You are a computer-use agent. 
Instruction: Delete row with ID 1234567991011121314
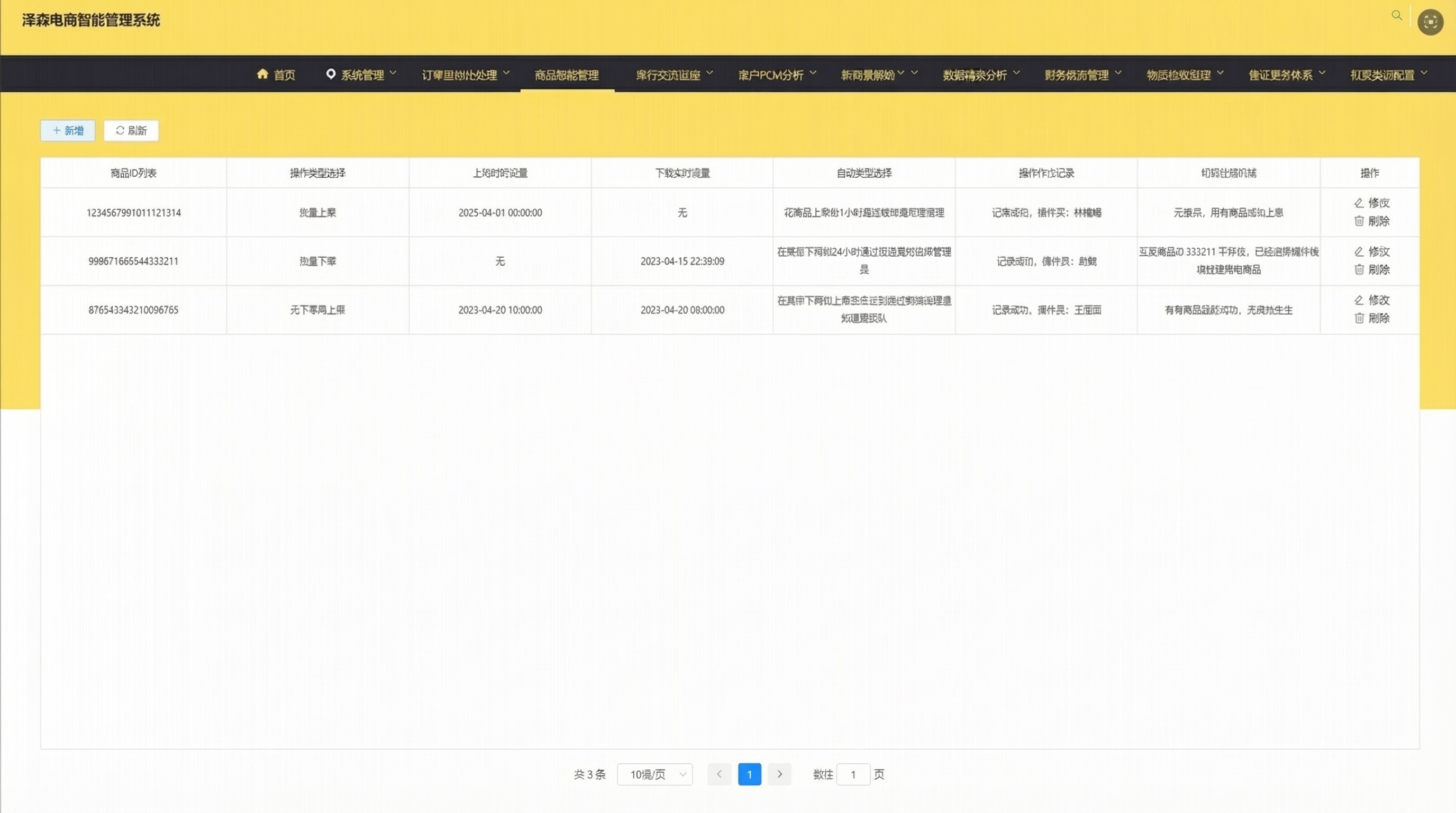(x=1372, y=221)
